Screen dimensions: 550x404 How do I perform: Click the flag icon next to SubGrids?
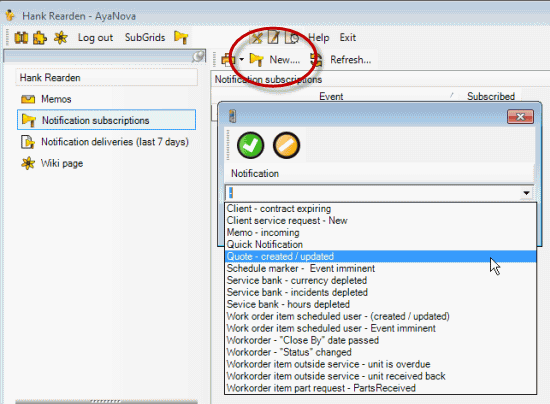point(181,37)
